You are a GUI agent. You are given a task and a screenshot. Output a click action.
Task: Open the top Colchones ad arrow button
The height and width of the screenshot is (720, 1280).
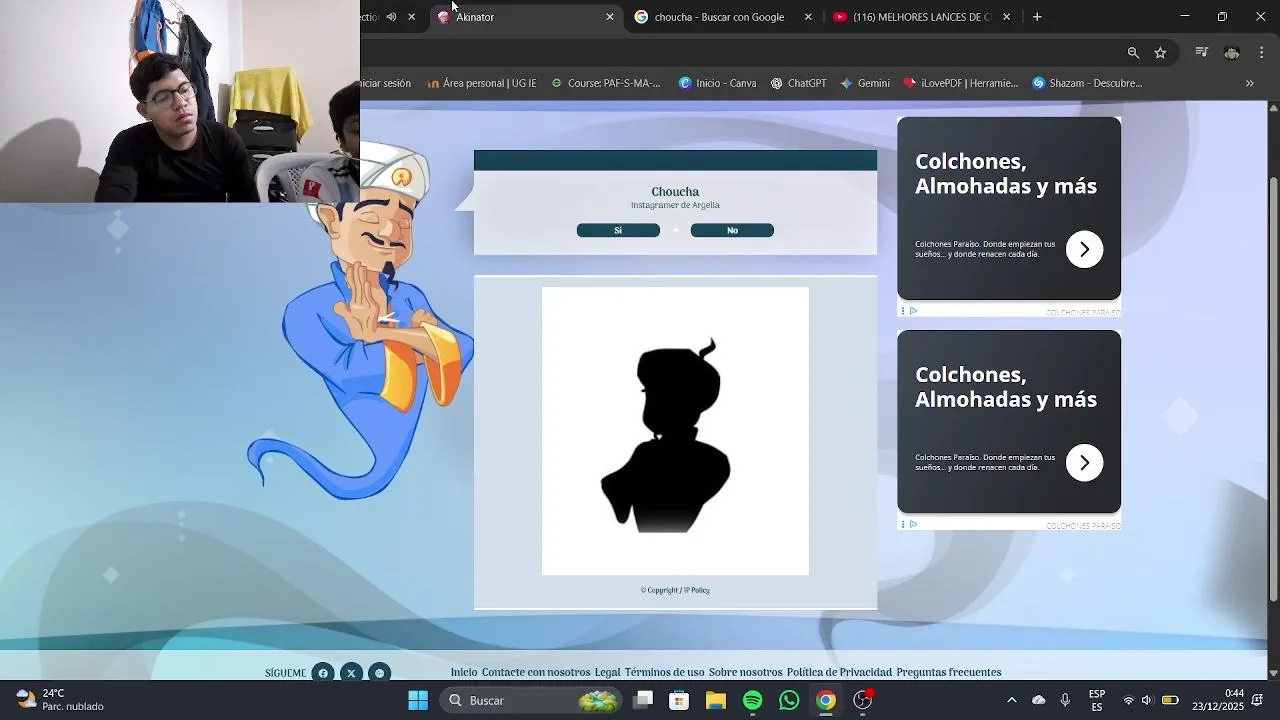(1084, 249)
